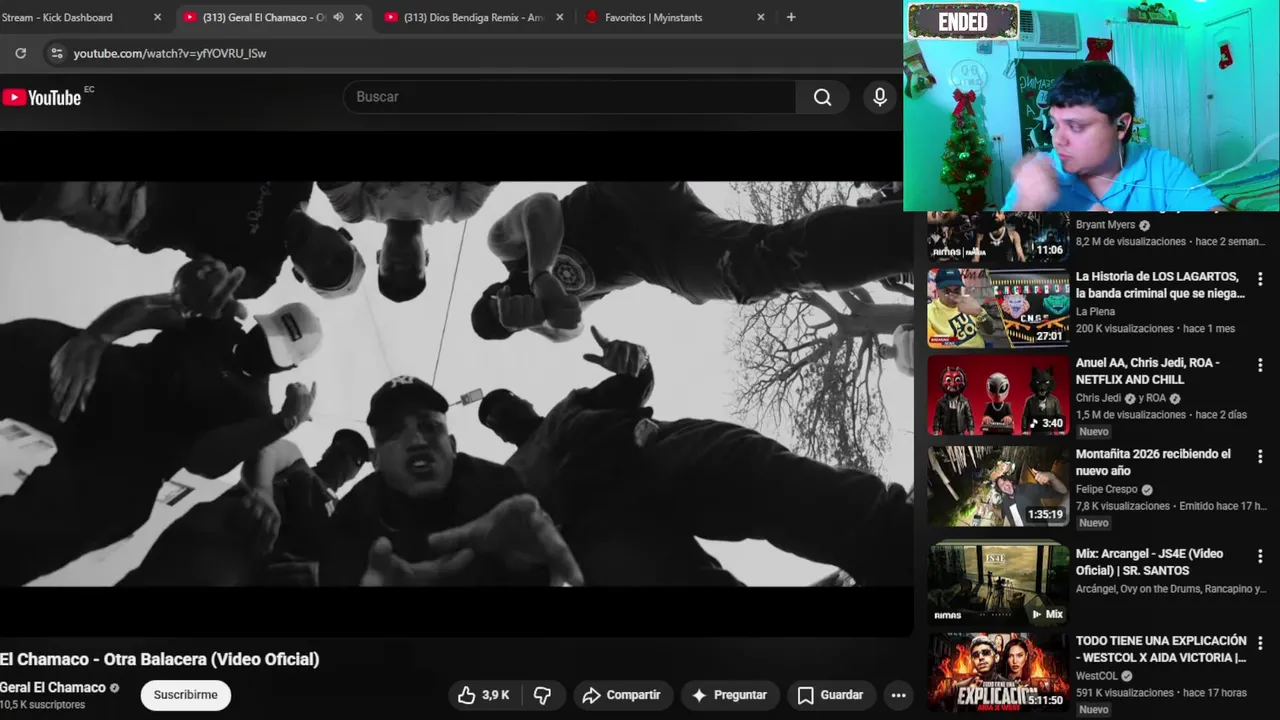
Task: Open Geral El Chamaco channel link
Action: pos(53,688)
